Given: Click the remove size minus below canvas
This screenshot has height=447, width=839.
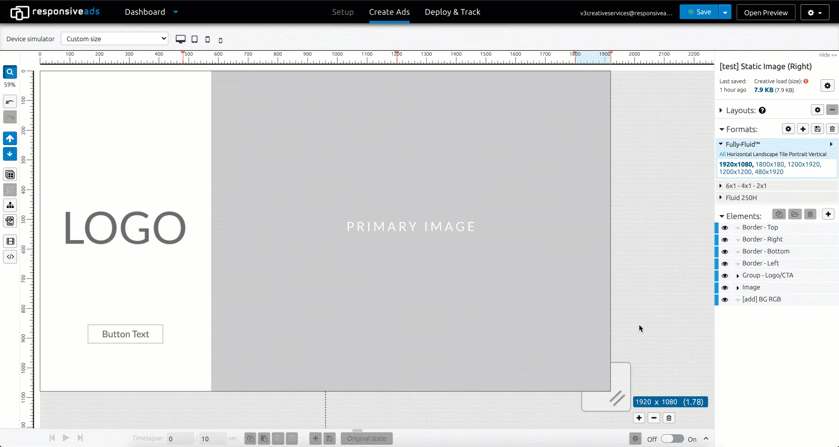Looking at the screenshot, I should click(653, 418).
